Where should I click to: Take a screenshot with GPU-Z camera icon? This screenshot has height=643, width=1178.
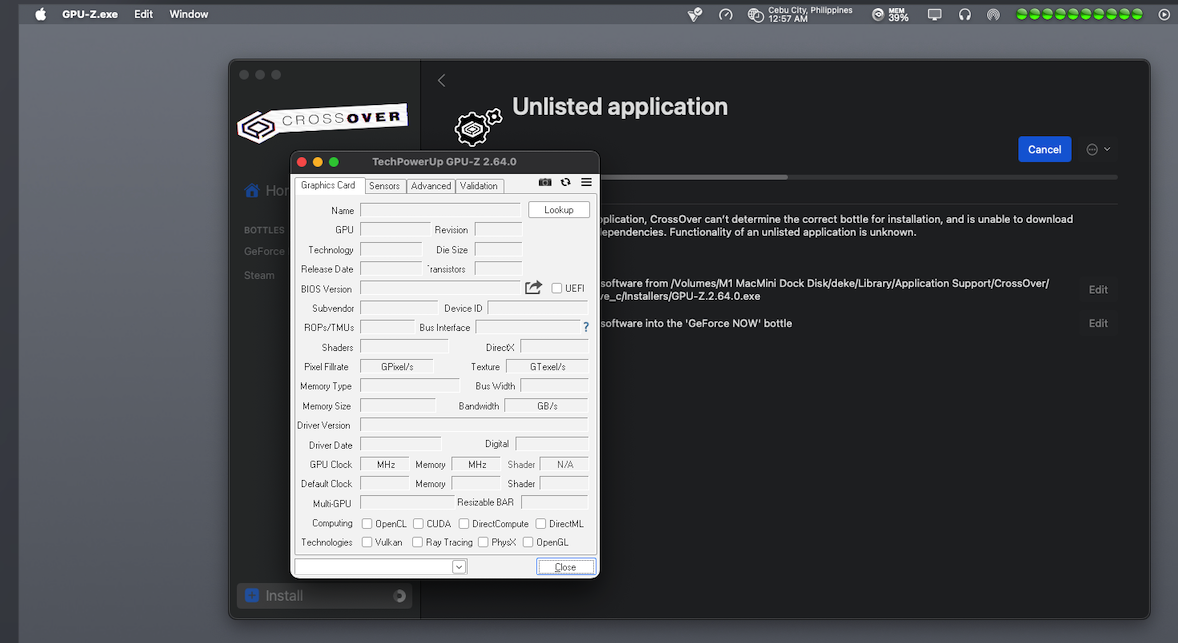pos(545,183)
